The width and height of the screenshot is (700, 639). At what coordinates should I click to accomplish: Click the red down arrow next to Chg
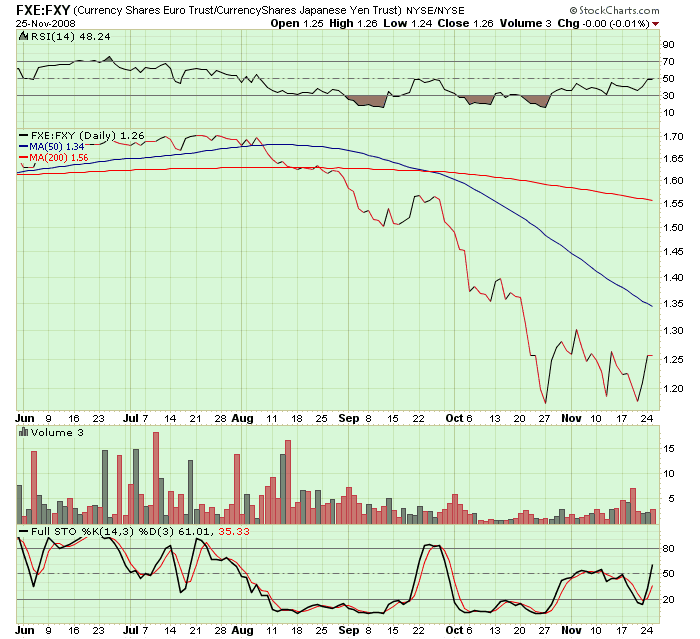pyautogui.click(x=655, y=24)
